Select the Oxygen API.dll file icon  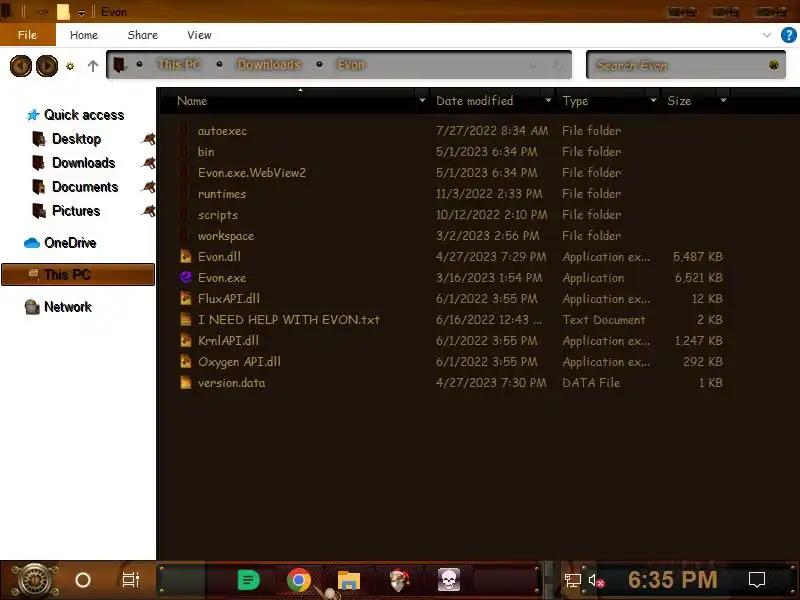(x=186, y=361)
